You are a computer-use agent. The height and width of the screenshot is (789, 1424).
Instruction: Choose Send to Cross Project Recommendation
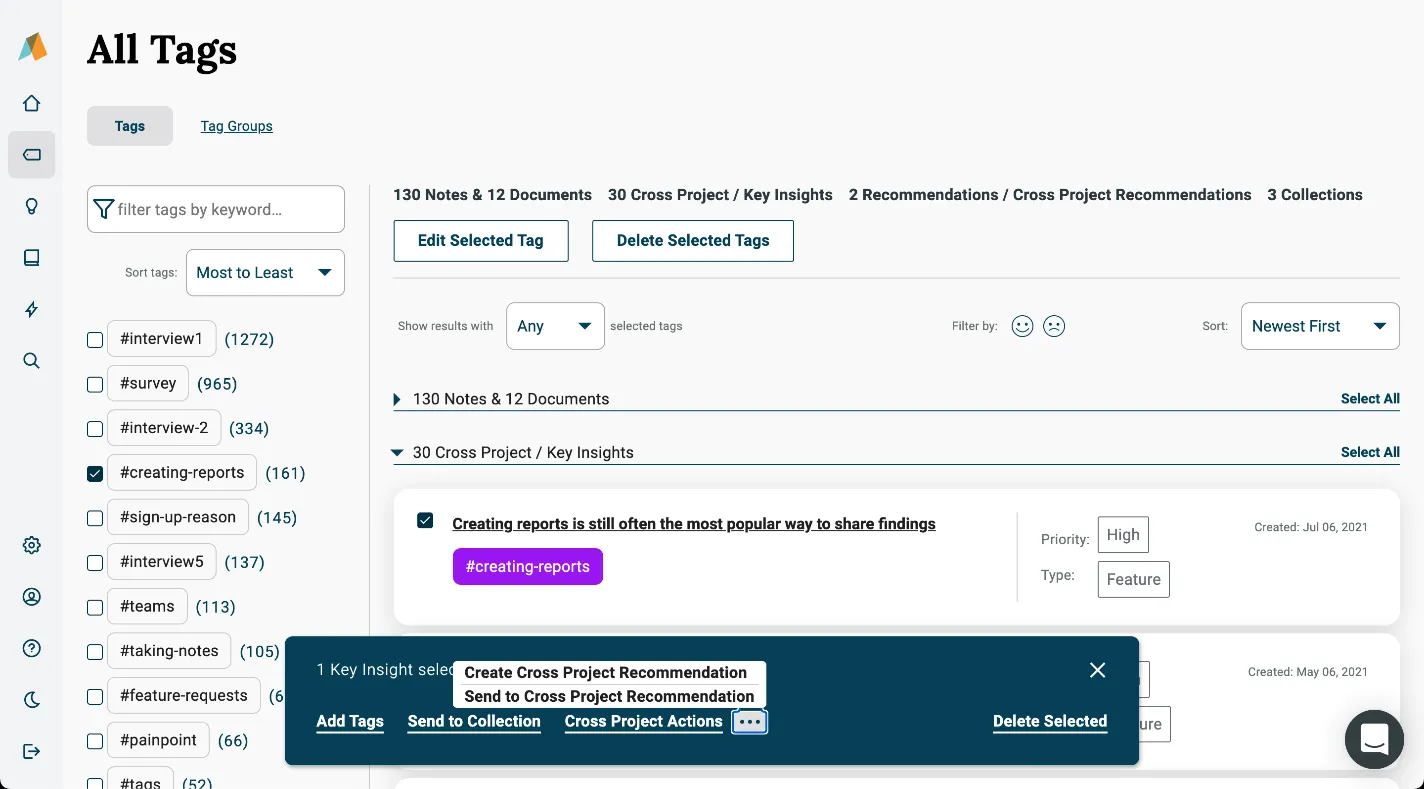(x=610, y=697)
